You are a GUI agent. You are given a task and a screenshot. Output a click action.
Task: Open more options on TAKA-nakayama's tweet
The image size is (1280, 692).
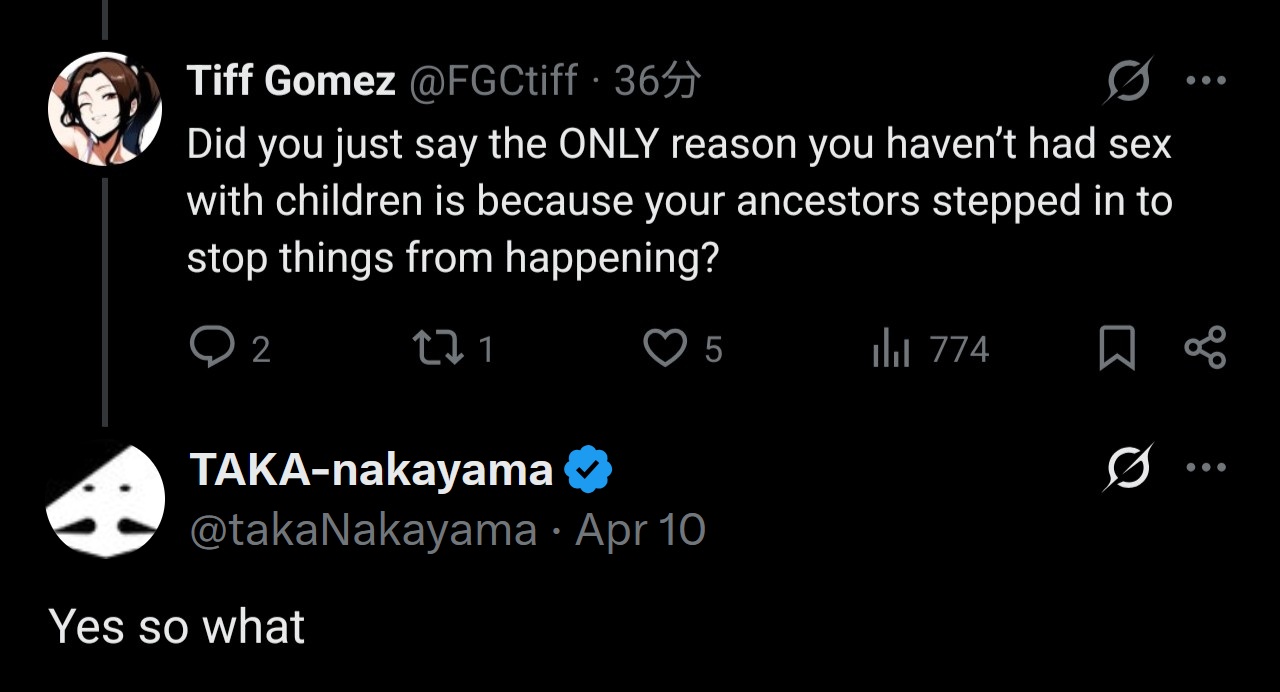click(x=1205, y=467)
